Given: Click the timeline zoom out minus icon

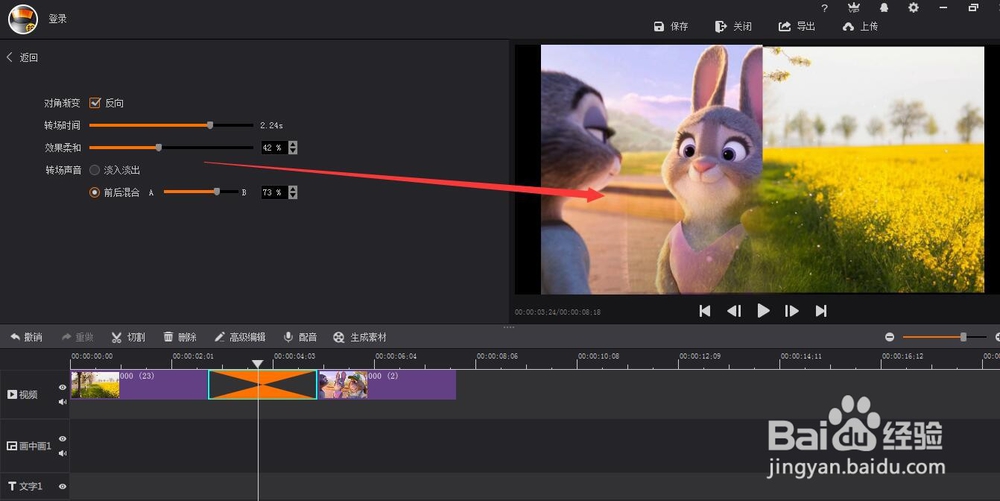Looking at the screenshot, I should point(890,337).
